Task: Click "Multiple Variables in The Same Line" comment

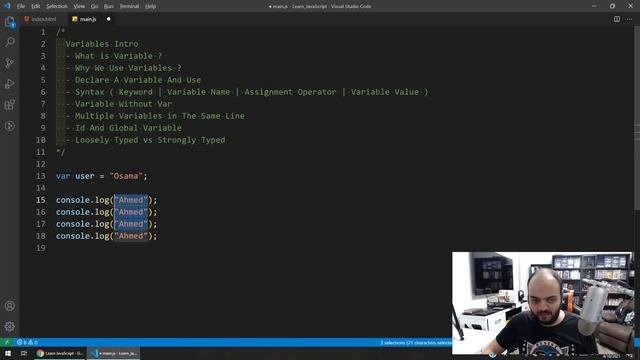Action: 160,116
